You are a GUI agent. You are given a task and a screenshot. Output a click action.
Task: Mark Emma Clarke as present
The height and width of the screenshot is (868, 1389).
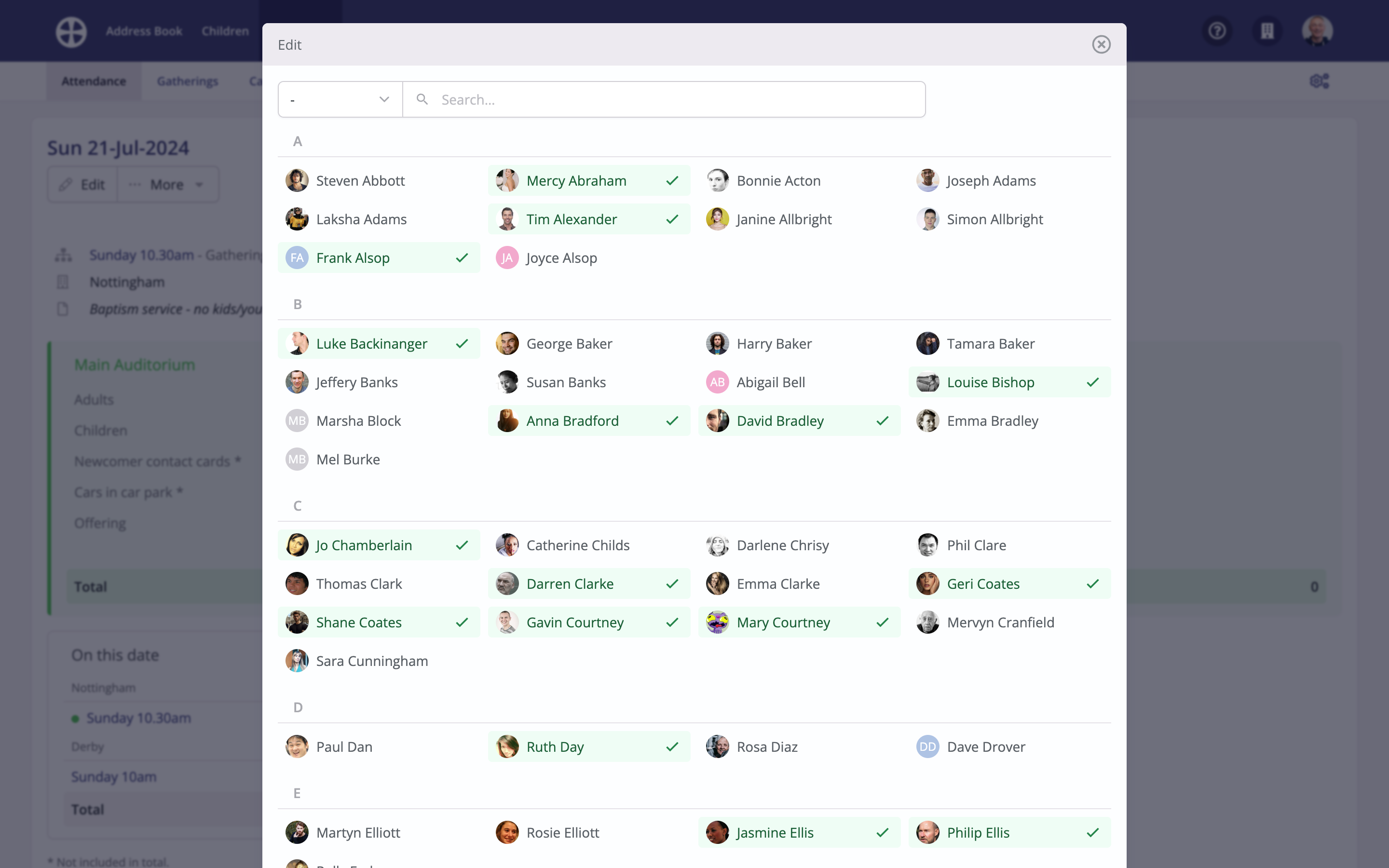pos(800,583)
